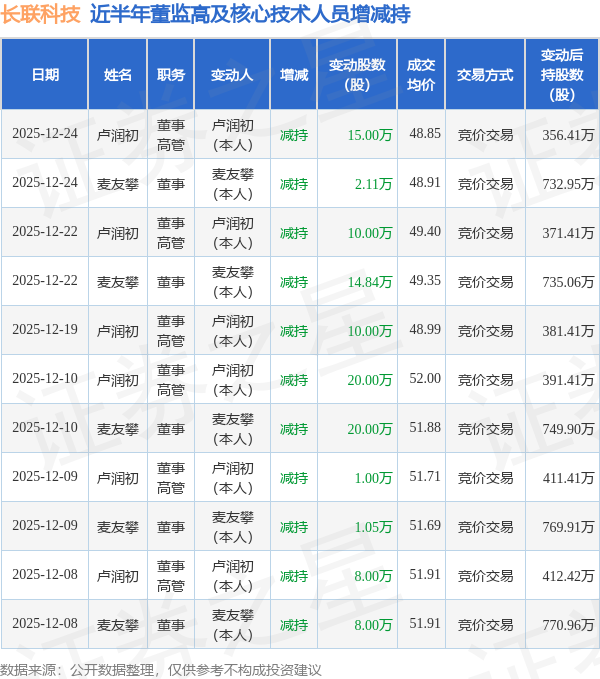Click 麦友攀(本人) in the 749.90万 row
Viewport: 600px width, 679px height.
coord(232,429)
